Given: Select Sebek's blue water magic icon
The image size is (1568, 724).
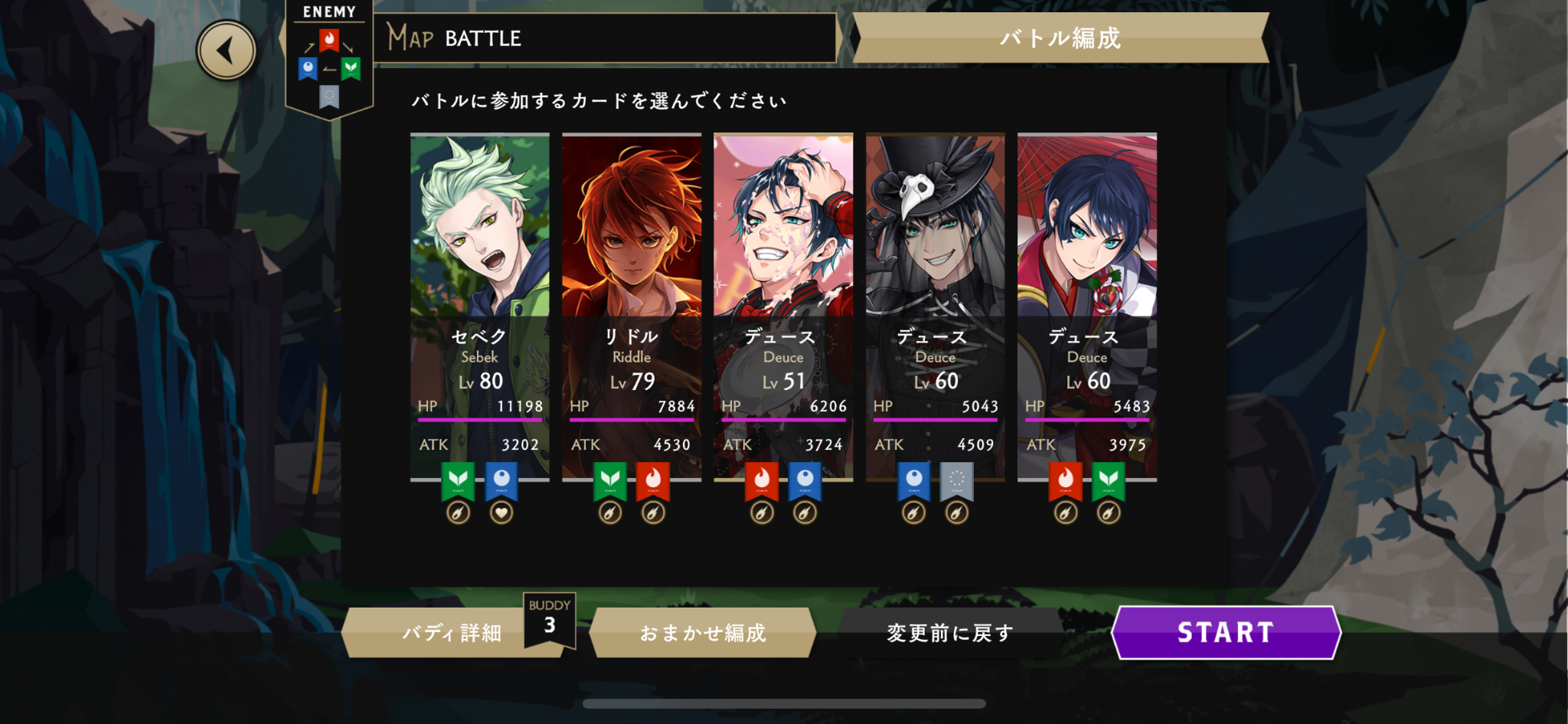Looking at the screenshot, I should (x=501, y=481).
